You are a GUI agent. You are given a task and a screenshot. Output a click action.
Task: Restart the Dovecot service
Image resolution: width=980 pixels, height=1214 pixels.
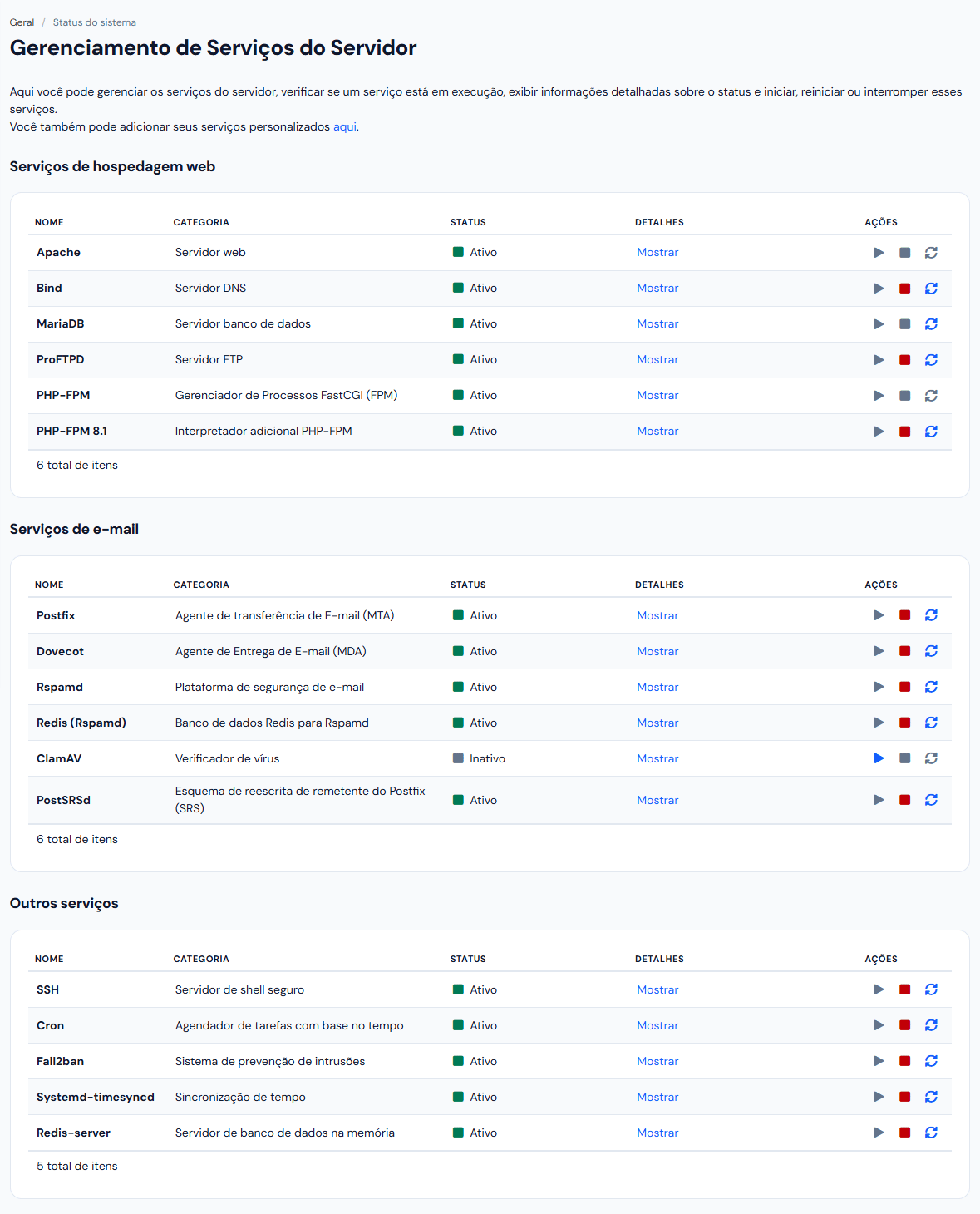point(932,651)
